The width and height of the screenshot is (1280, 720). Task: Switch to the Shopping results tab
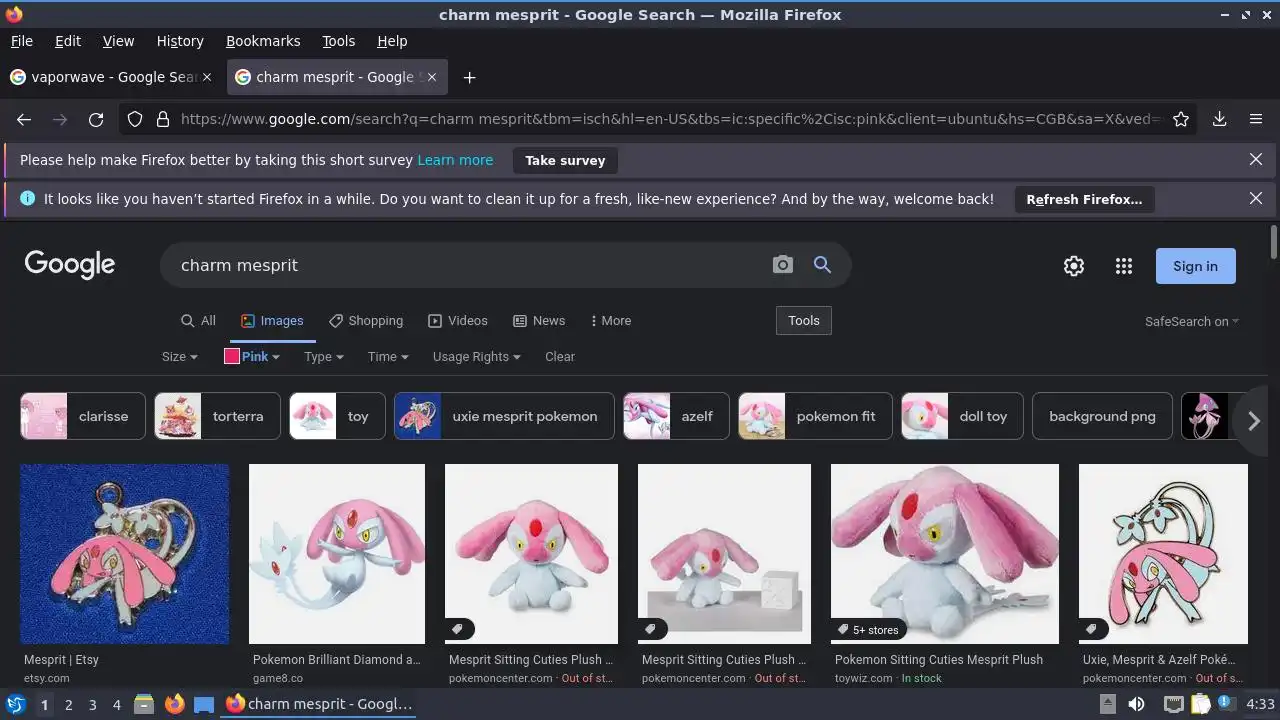(366, 321)
